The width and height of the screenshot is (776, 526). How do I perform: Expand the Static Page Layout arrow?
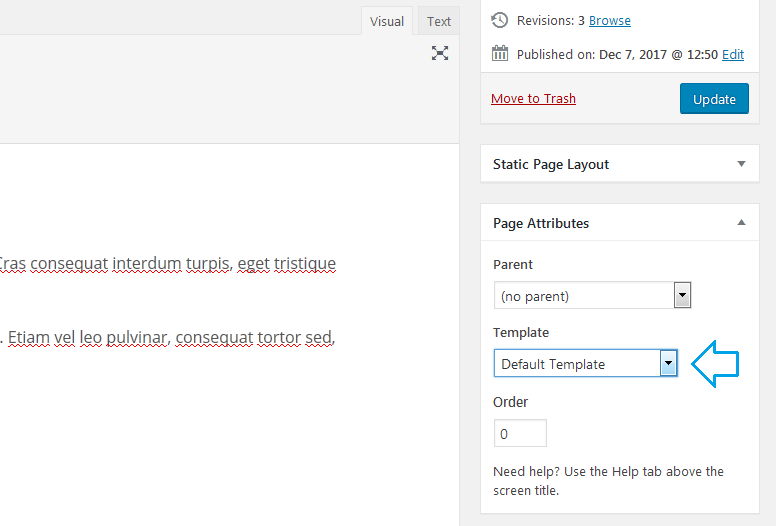(741, 164)
